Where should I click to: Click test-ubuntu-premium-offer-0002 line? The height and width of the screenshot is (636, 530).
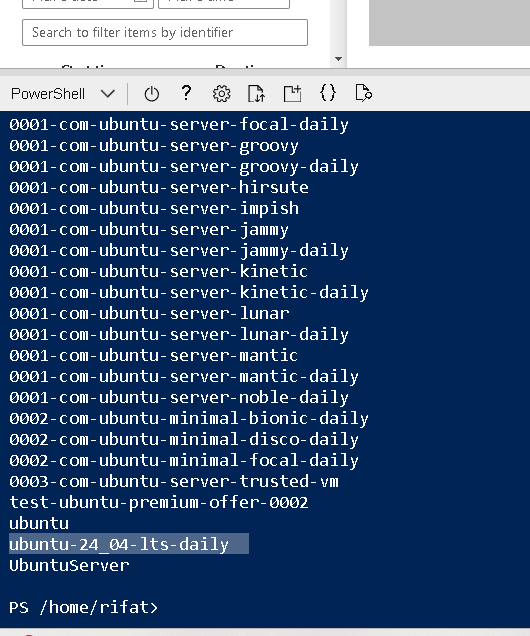point(159,502)
